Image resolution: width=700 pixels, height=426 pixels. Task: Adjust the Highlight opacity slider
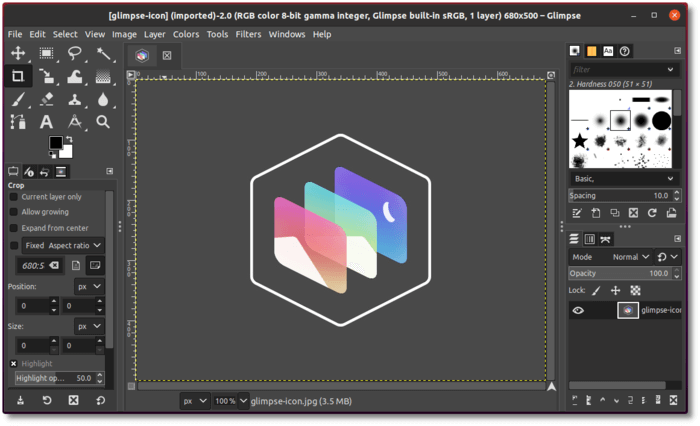pyautogui.click(x=55, y=378)
